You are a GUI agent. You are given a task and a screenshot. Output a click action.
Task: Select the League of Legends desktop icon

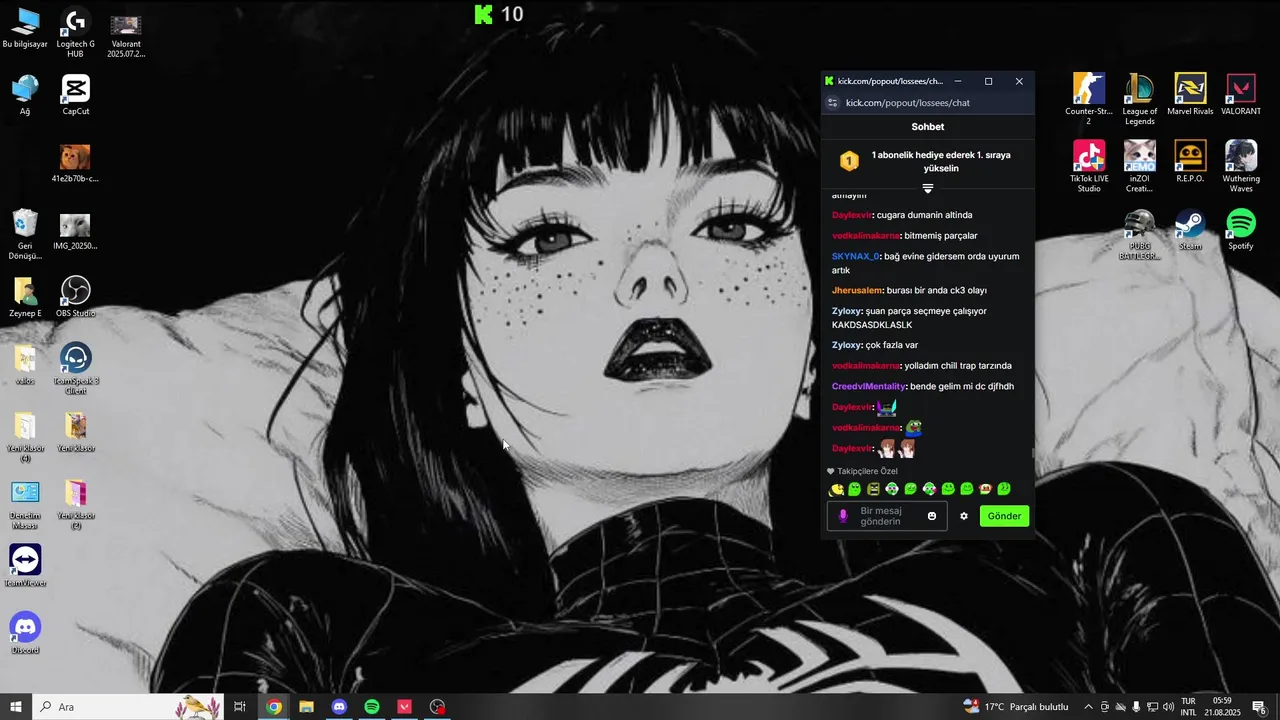(x=1139, y=98)
